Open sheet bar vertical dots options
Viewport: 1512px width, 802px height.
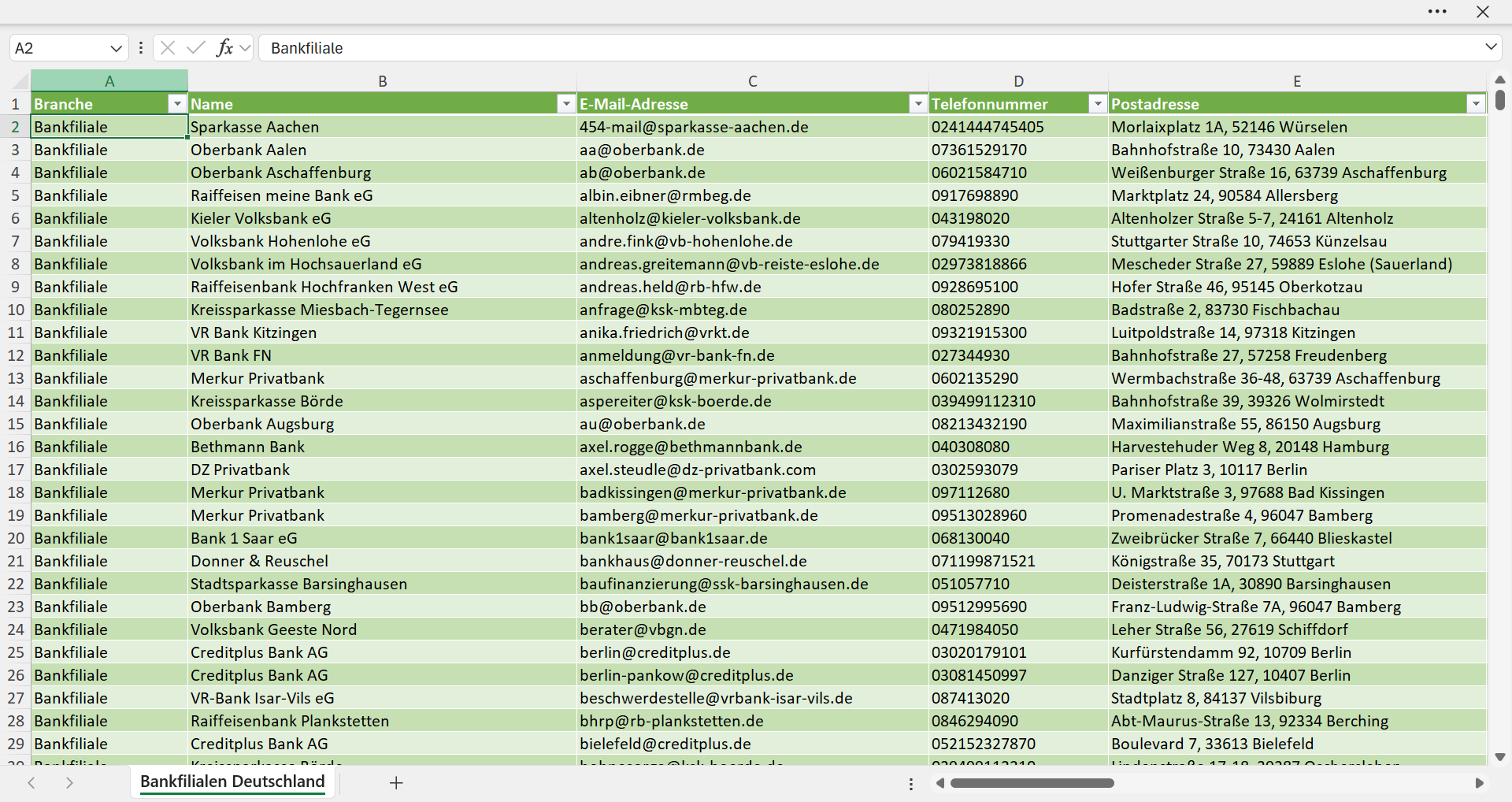(x=911, y=784)
